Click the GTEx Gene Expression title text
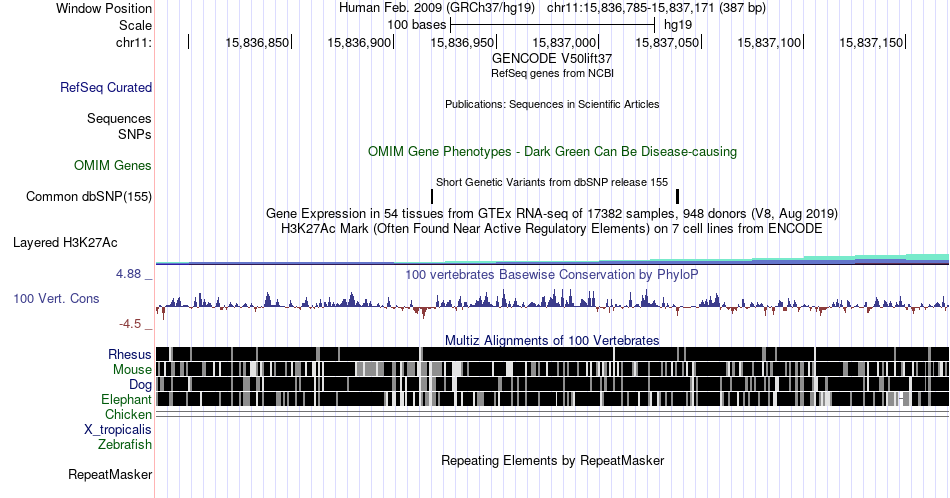This screenshot has width=950, height=498. coord(552,213)
